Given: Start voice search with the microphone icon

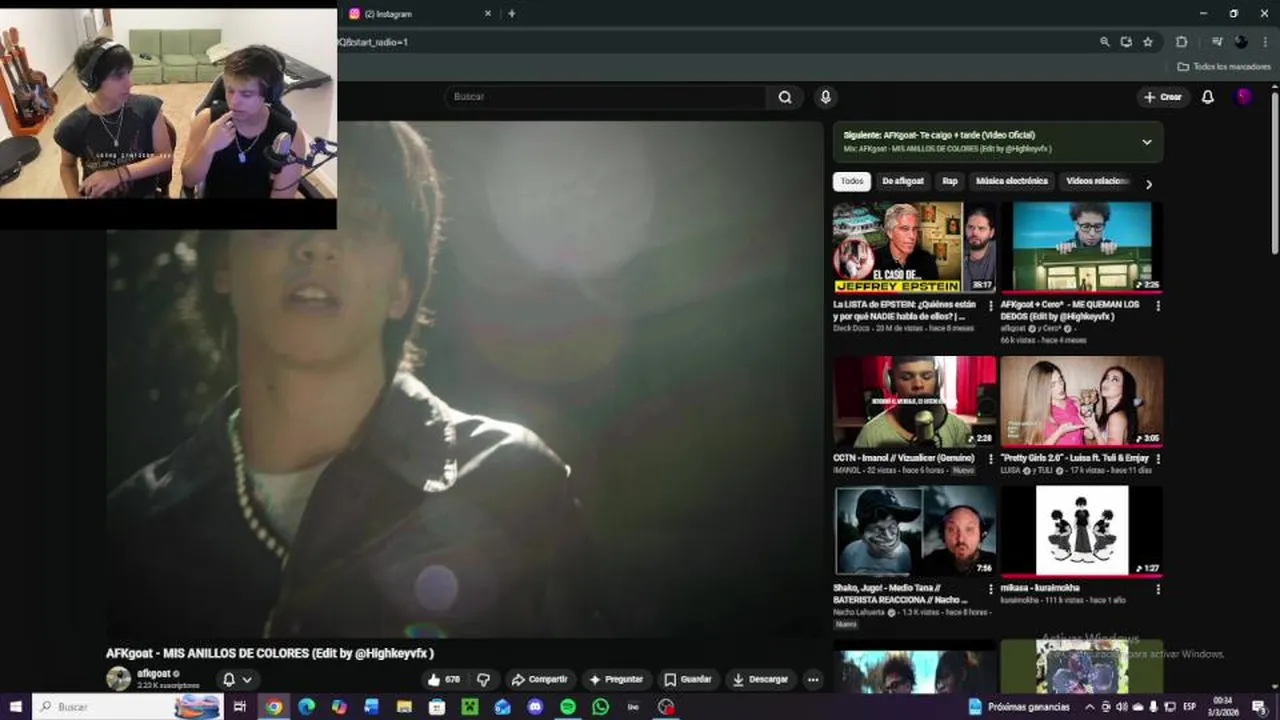Looking at the screenshot, I should coord(825,97).
